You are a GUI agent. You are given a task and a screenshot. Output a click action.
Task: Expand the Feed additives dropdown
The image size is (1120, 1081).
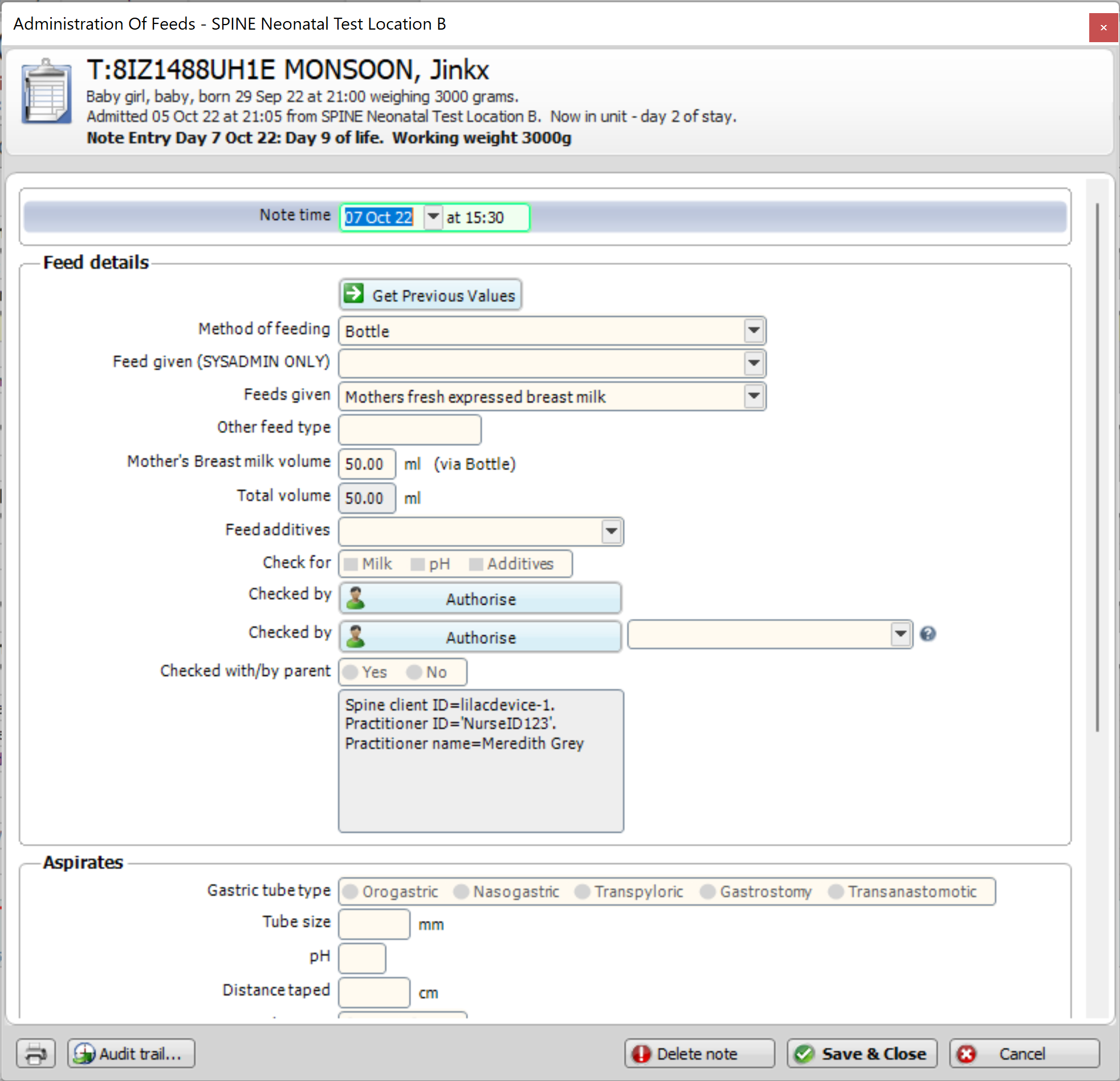click(x=611, y=531)
